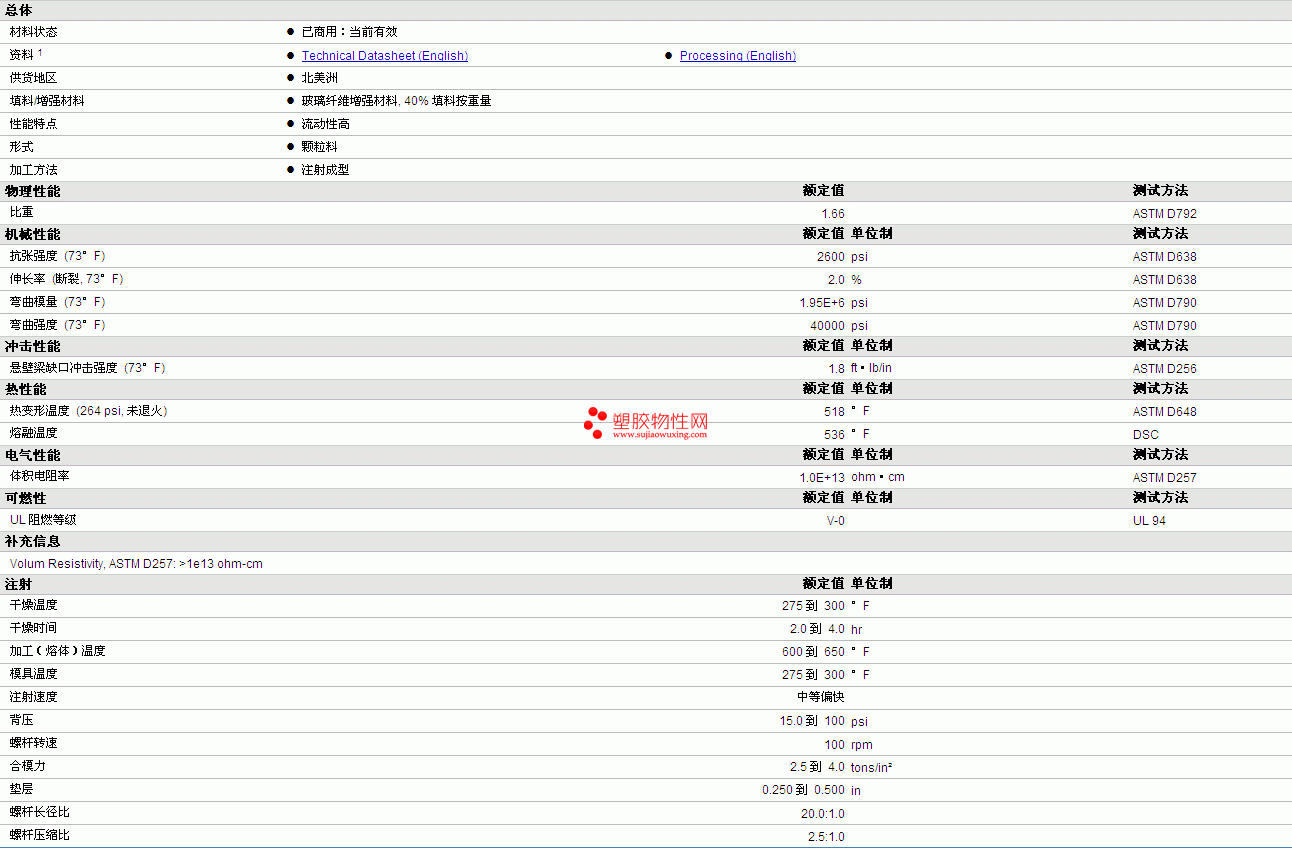Viewport: 1292px width, 848px height.
Task: Select the 抗张强度 value 2600
Action: tap(831, 257)
